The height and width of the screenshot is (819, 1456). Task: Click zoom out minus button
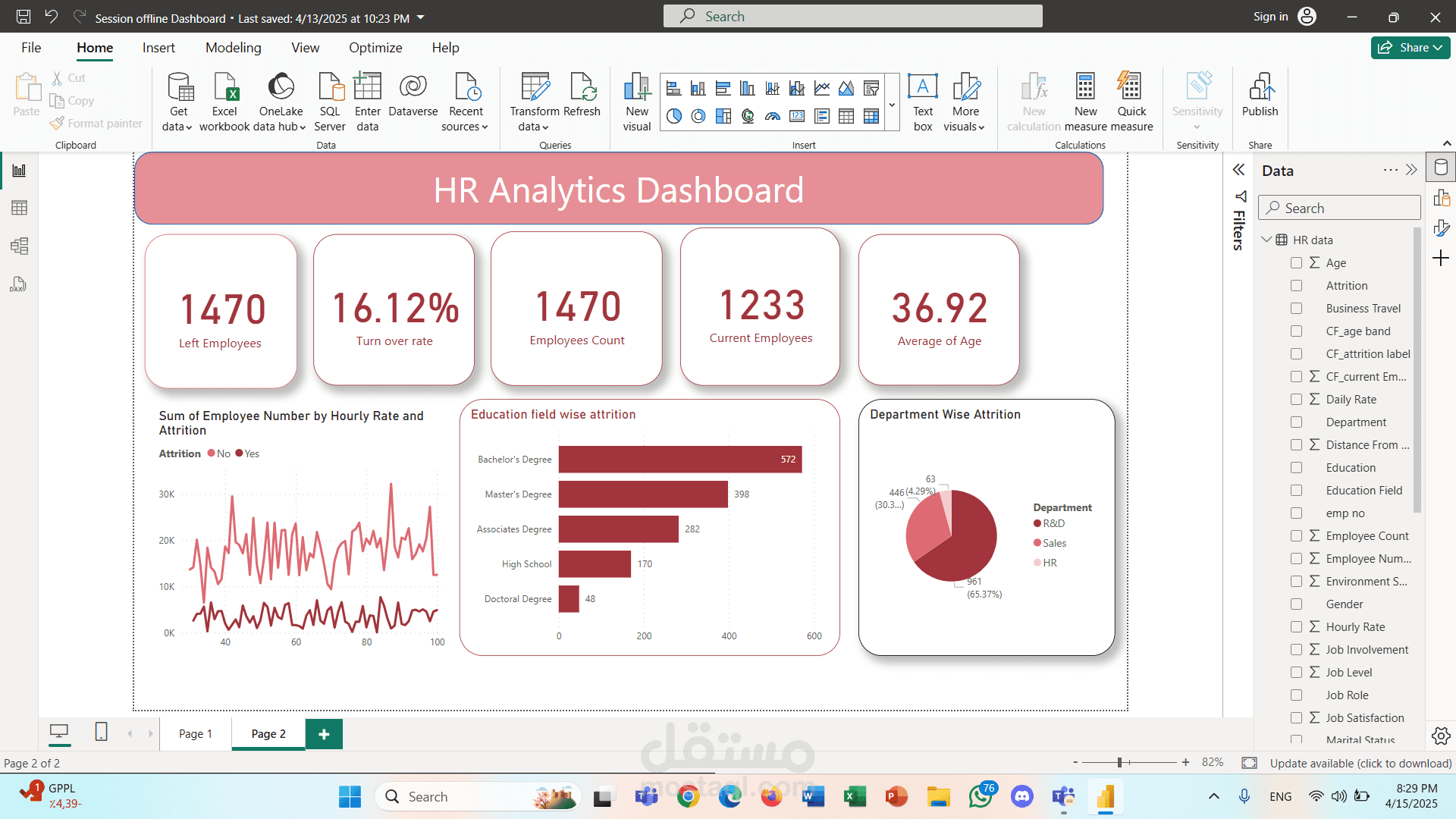coord(1075,762)
